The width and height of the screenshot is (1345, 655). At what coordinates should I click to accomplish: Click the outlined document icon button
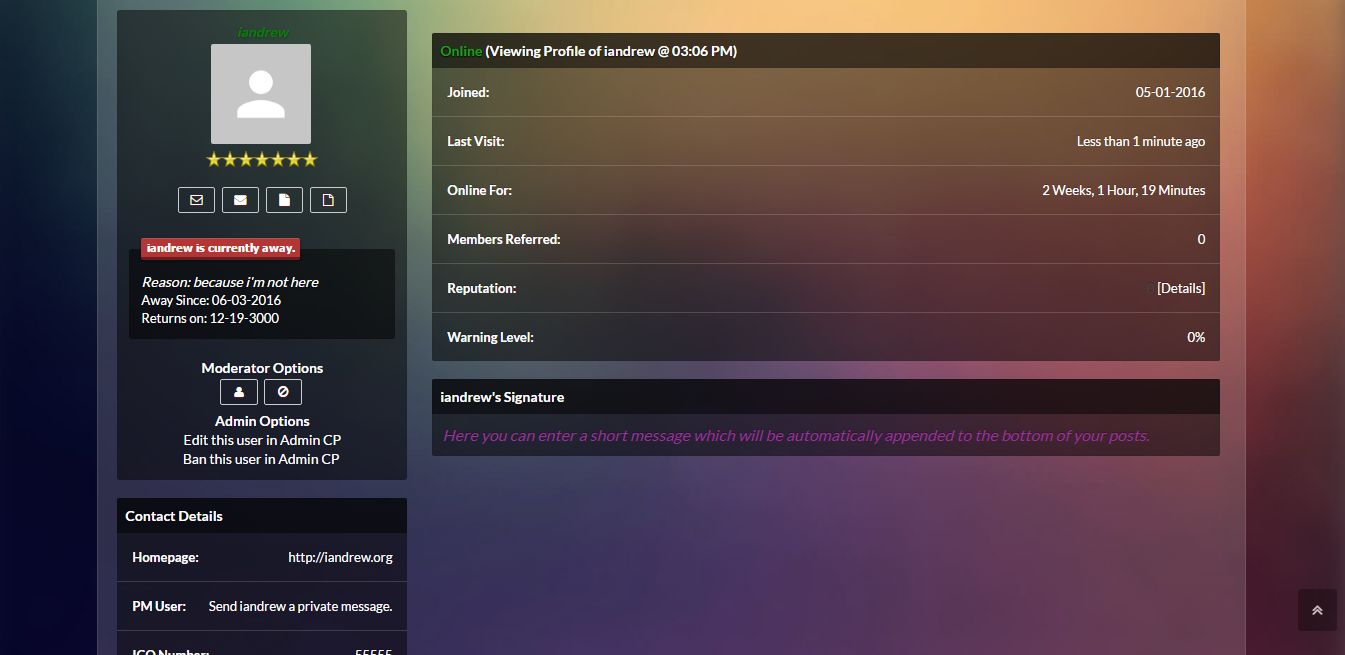328,200
